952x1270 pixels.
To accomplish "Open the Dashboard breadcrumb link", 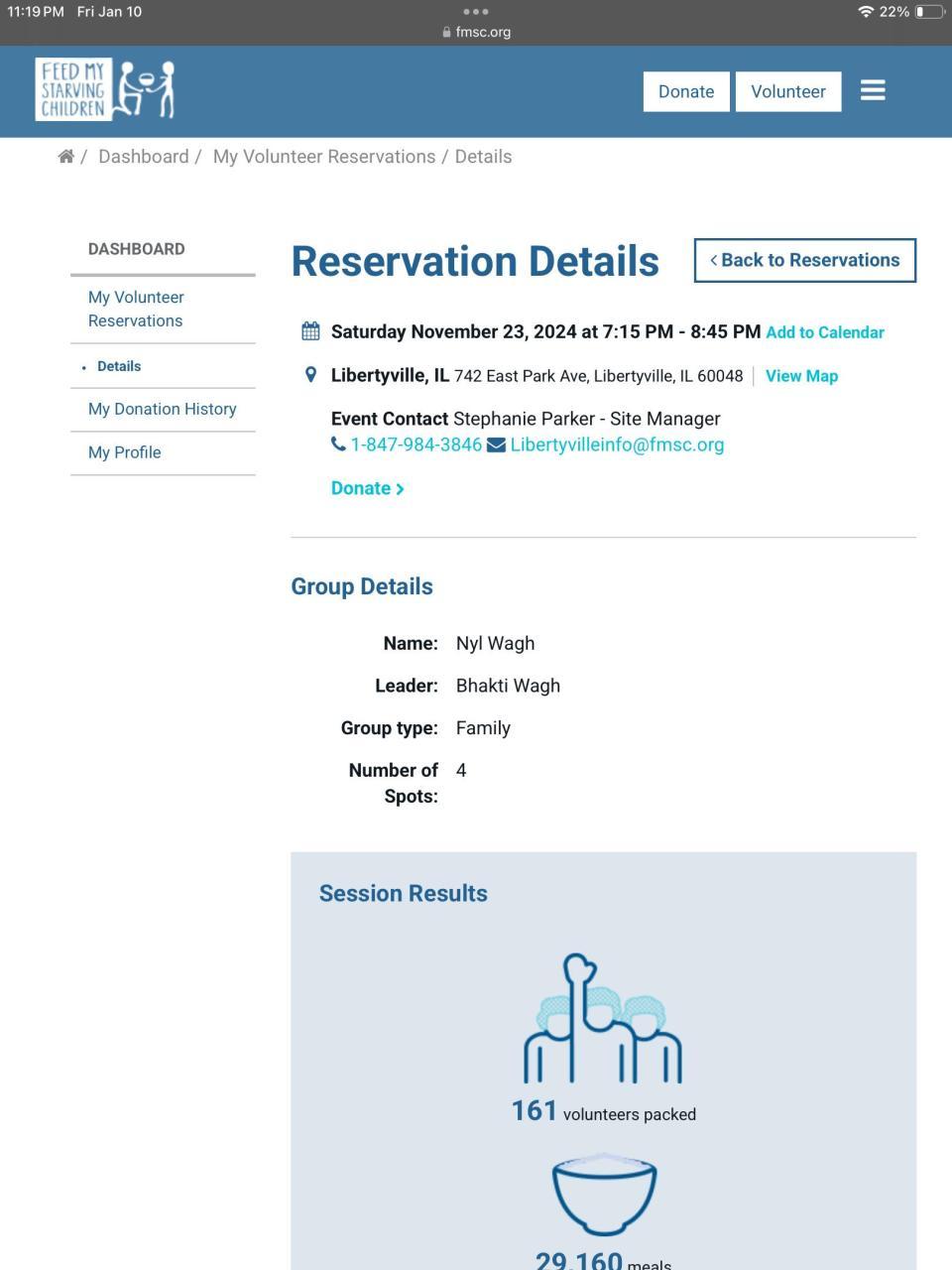I will (143, 157).
